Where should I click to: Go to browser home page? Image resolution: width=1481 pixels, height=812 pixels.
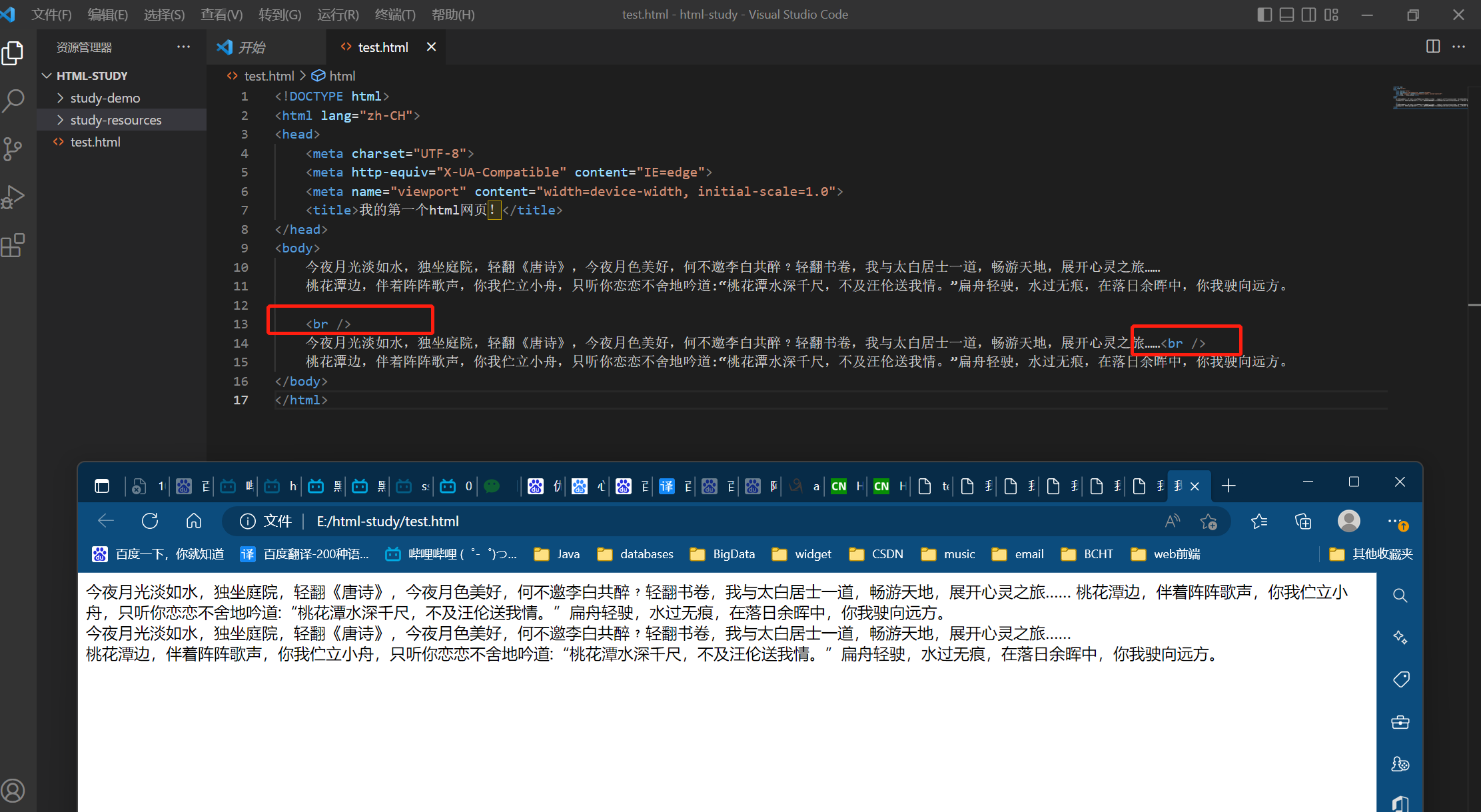click(x=194, y=522)
